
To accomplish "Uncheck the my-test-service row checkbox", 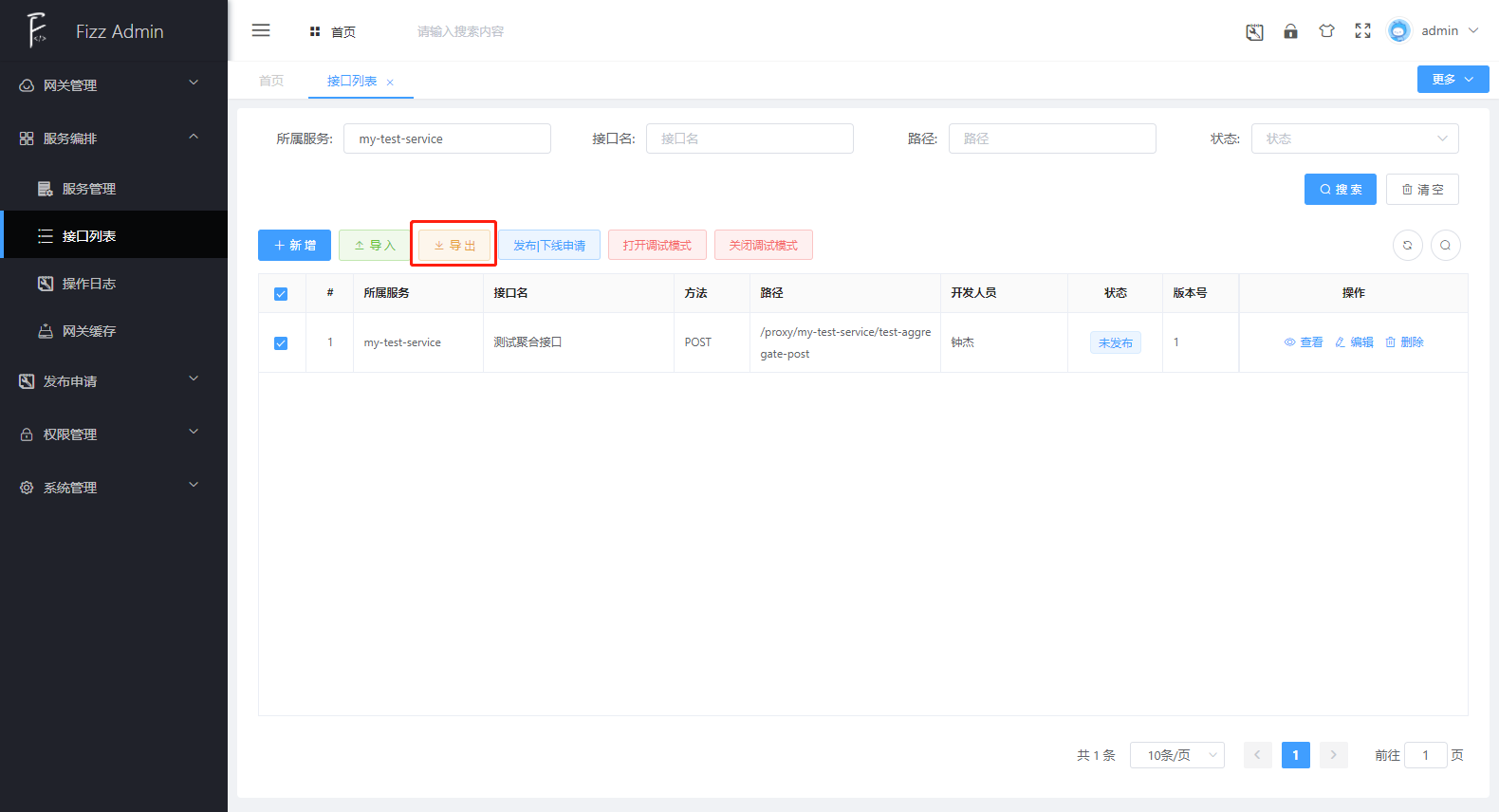I will [281, 343].
